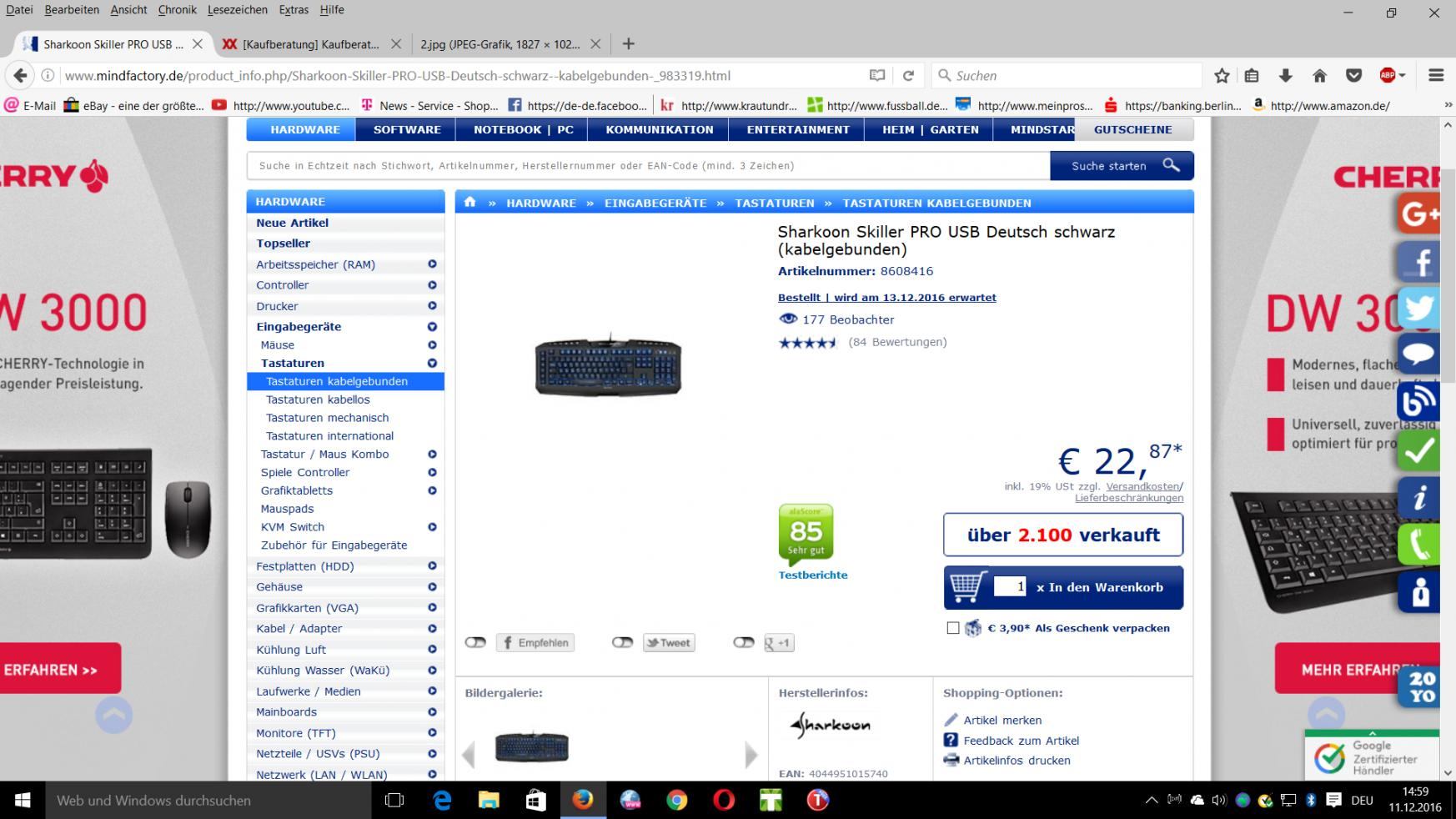Image resolution: width=1456 pixels, height=819 pixels.
Task: Click the Google+ share side button
Action: [1418, 214]
